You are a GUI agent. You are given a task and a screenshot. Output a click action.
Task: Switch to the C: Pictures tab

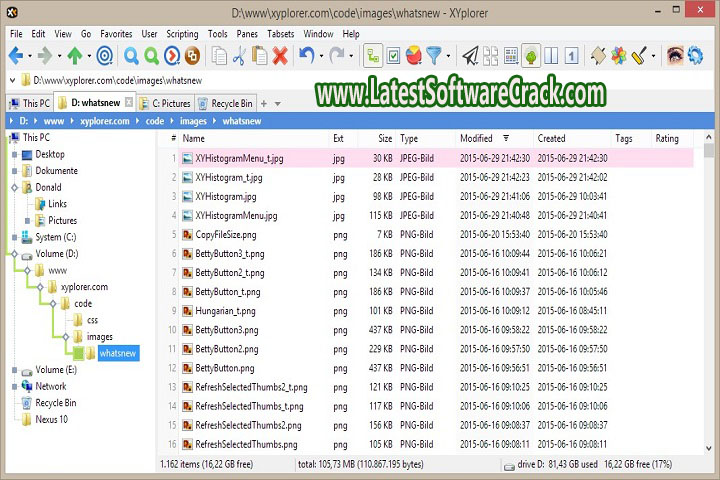pos(165,103)
